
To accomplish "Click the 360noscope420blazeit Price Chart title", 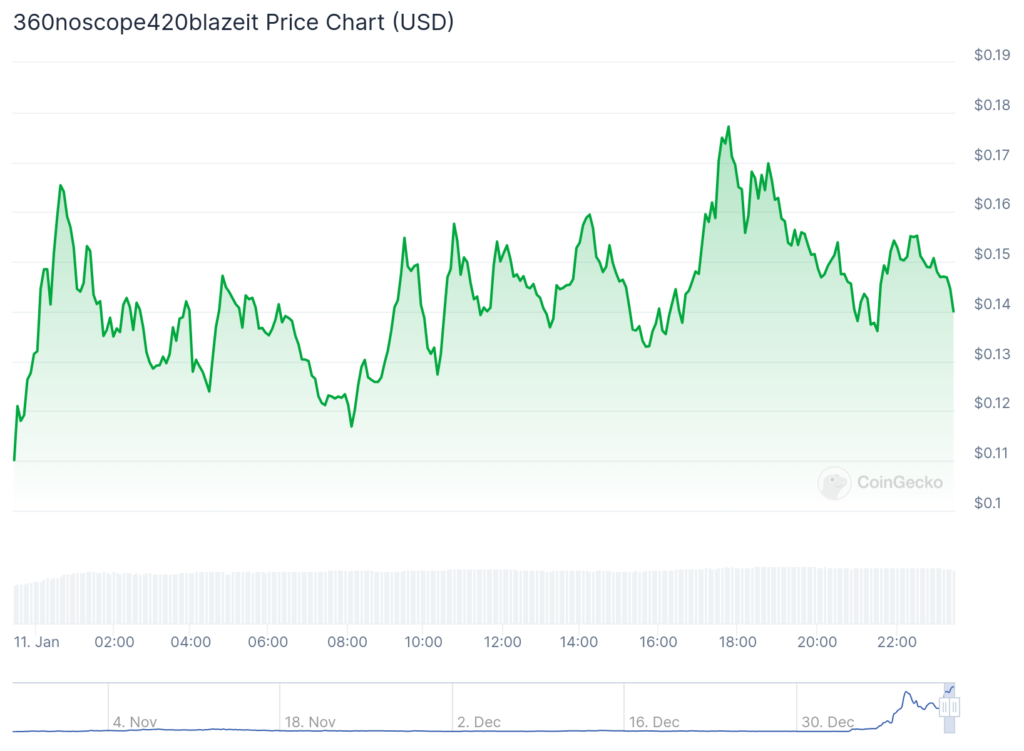I will pyautogui.click(x=233, y=22).
